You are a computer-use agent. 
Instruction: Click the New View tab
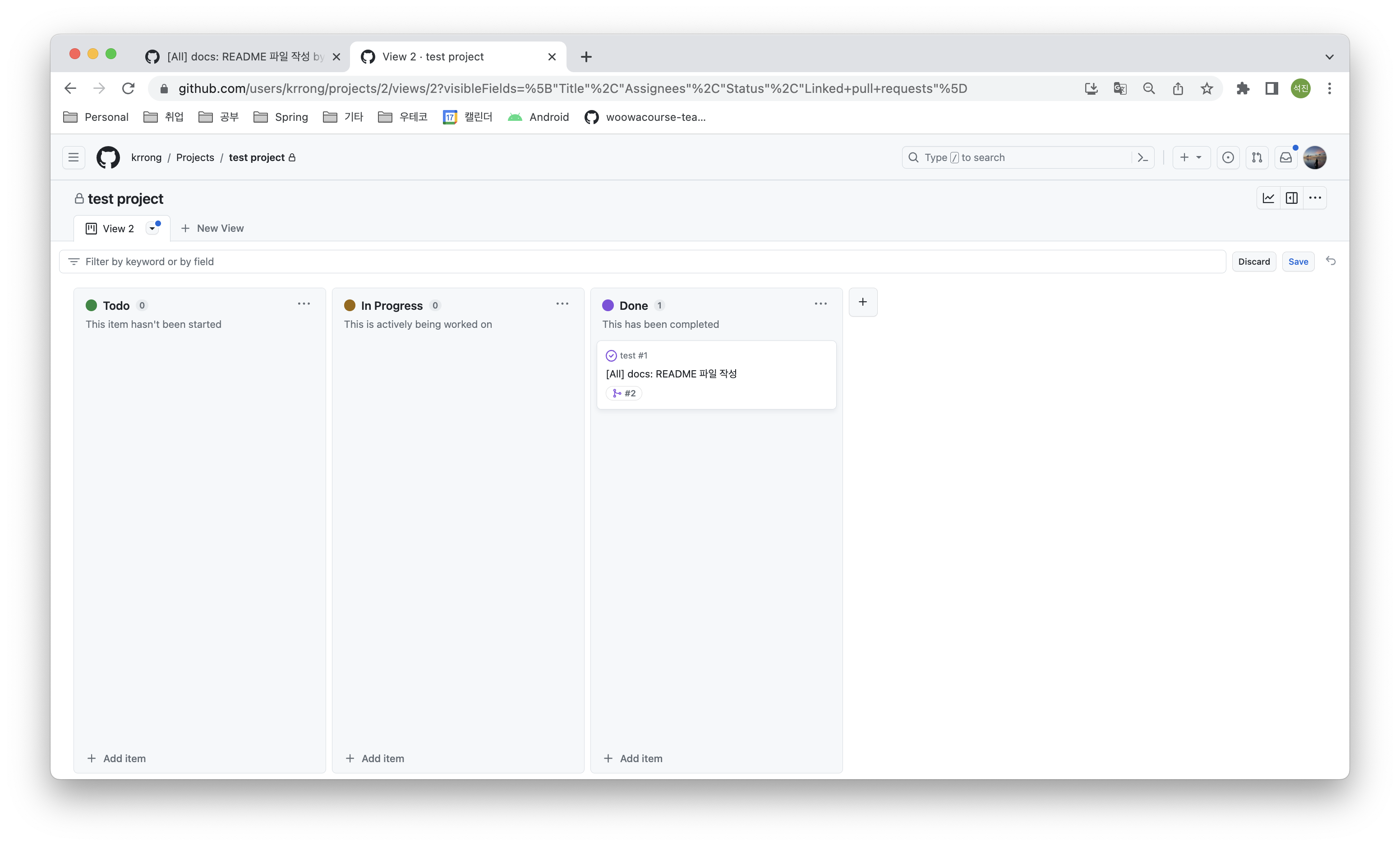point(212,228)
